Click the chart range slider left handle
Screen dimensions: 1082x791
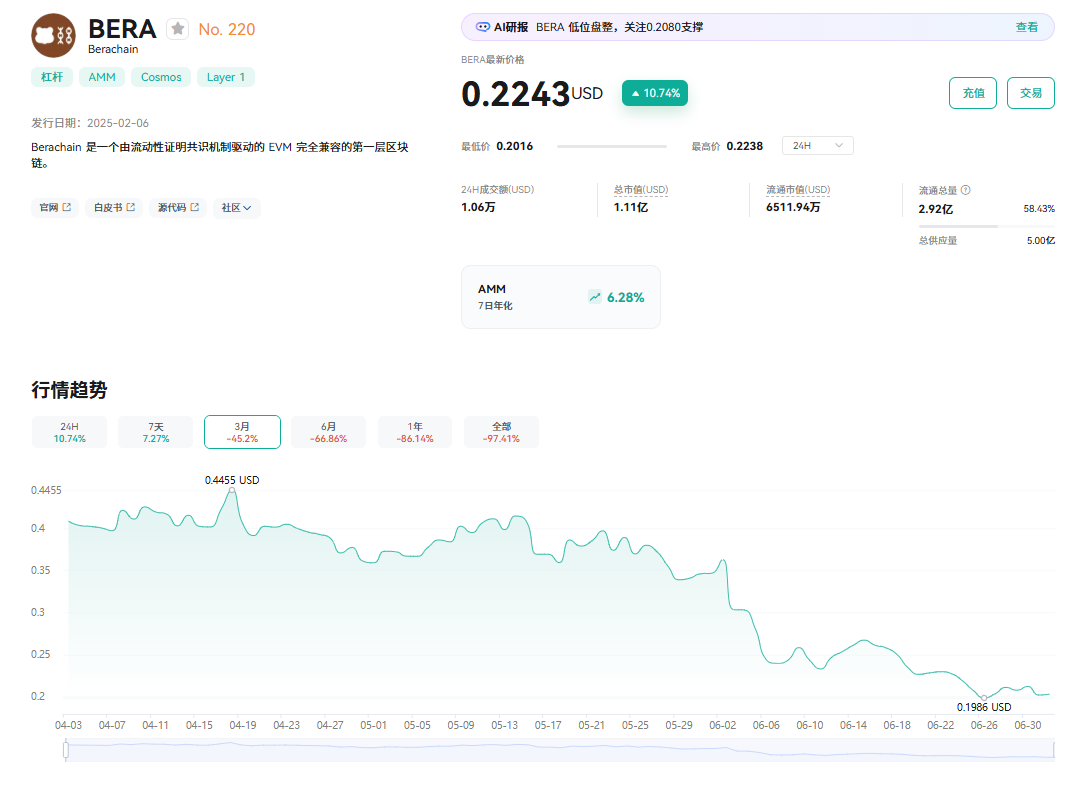click(66, 750)
